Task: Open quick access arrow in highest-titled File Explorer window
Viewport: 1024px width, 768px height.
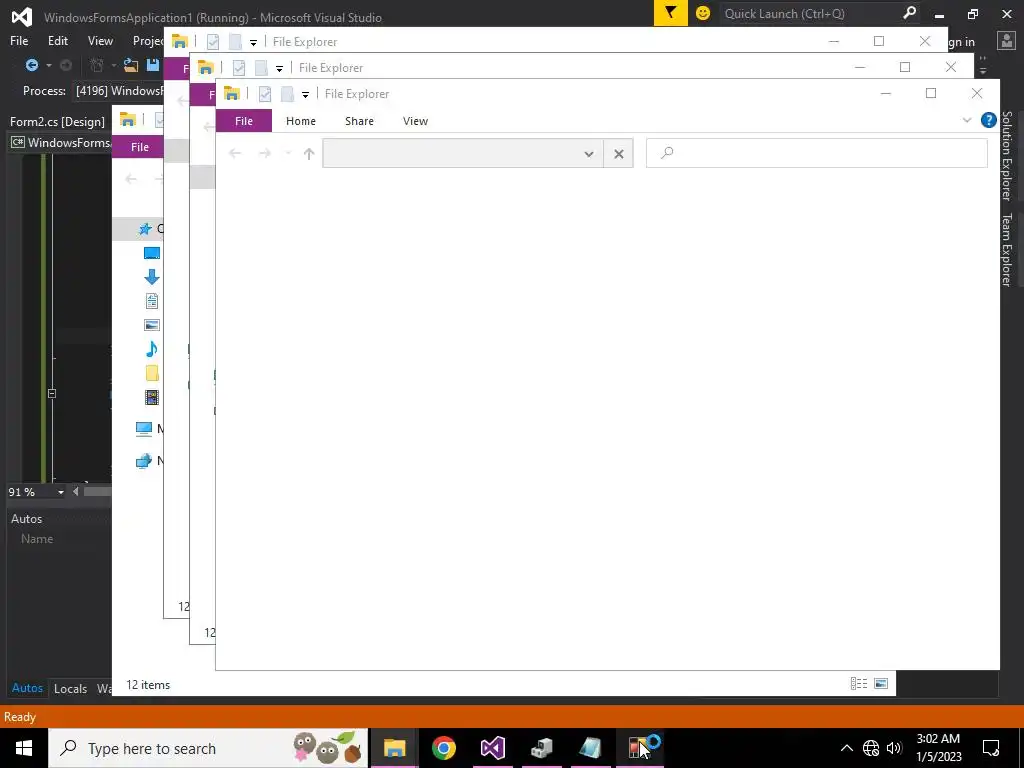Action: tap(253, 42)
